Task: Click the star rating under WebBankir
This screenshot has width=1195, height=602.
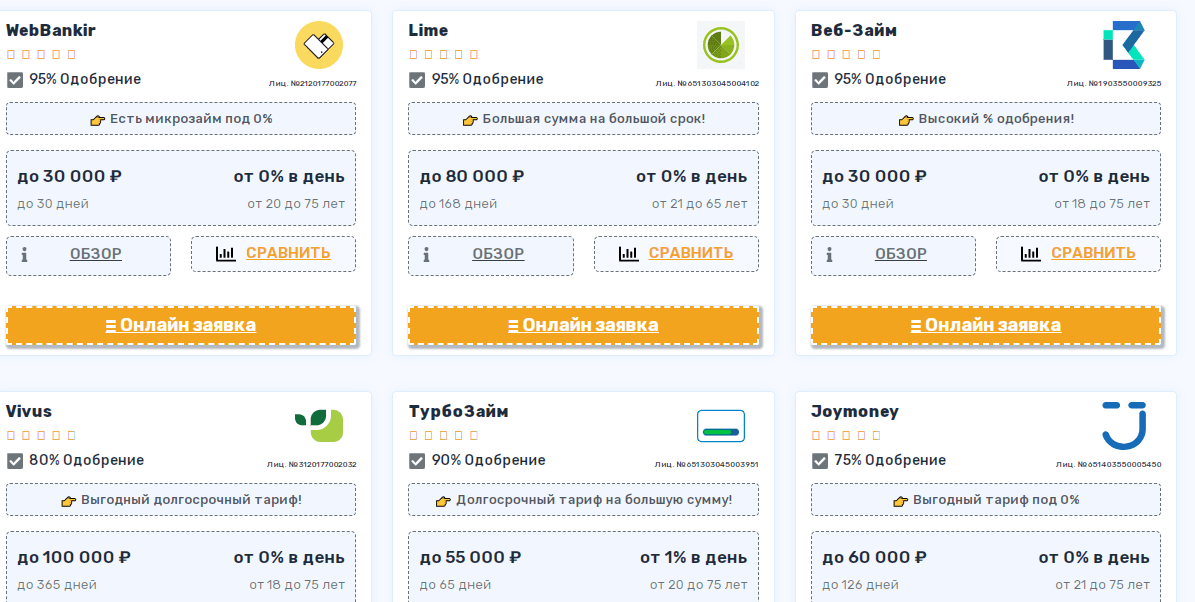Action: tap(41, 55)
